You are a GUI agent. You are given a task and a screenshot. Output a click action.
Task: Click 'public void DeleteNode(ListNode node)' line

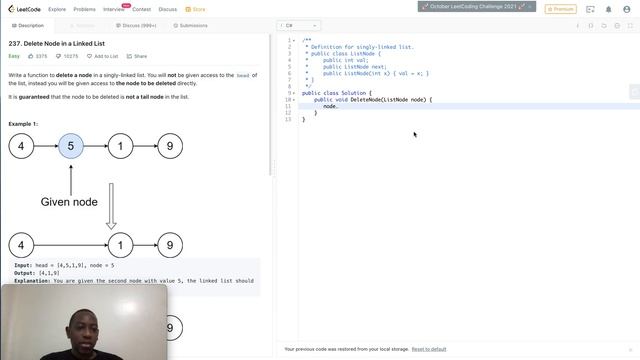pyautogui.click(x=373, y=100)
